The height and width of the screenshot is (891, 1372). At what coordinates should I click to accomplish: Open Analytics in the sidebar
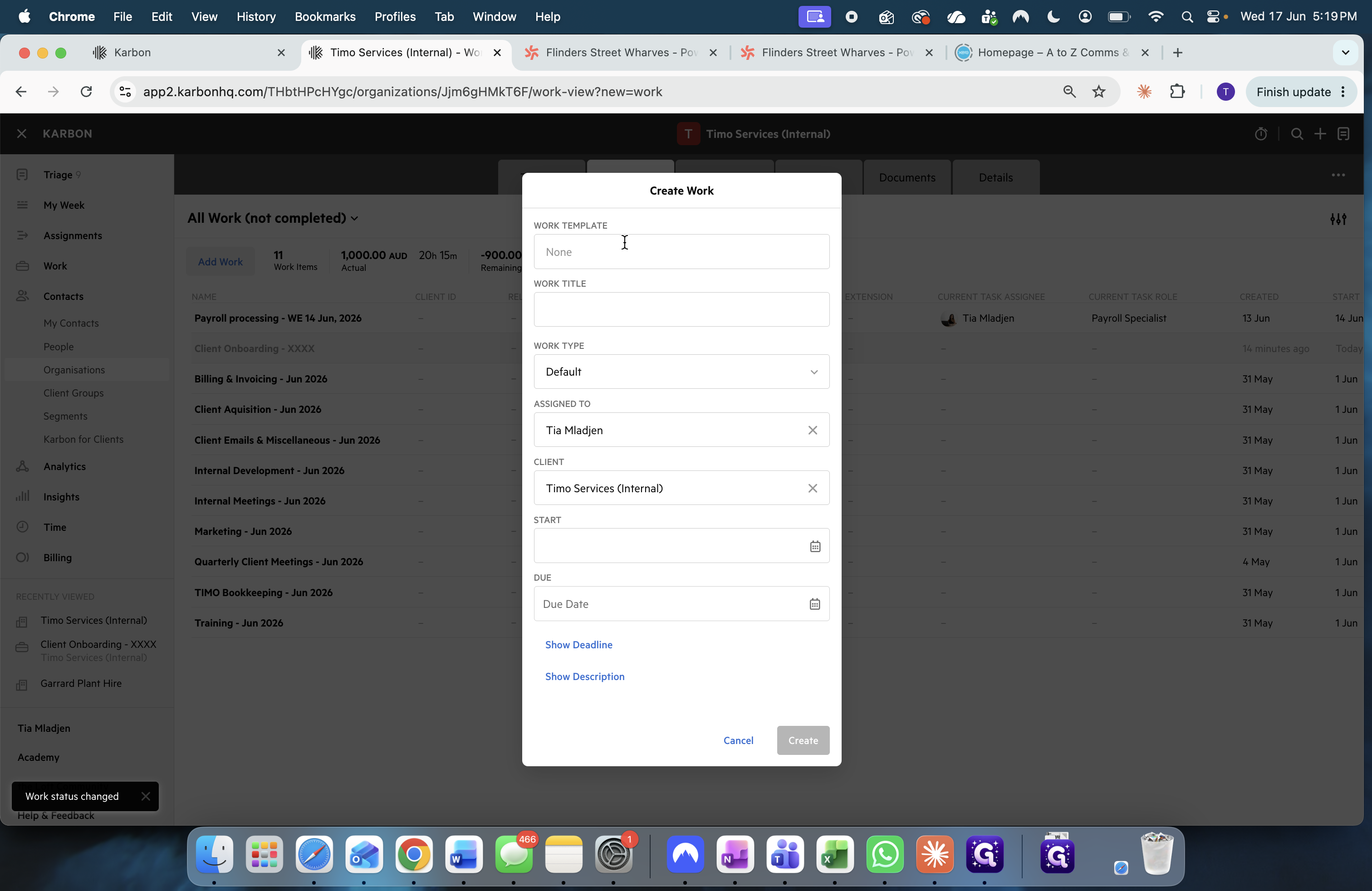click(x=64, y=466)
